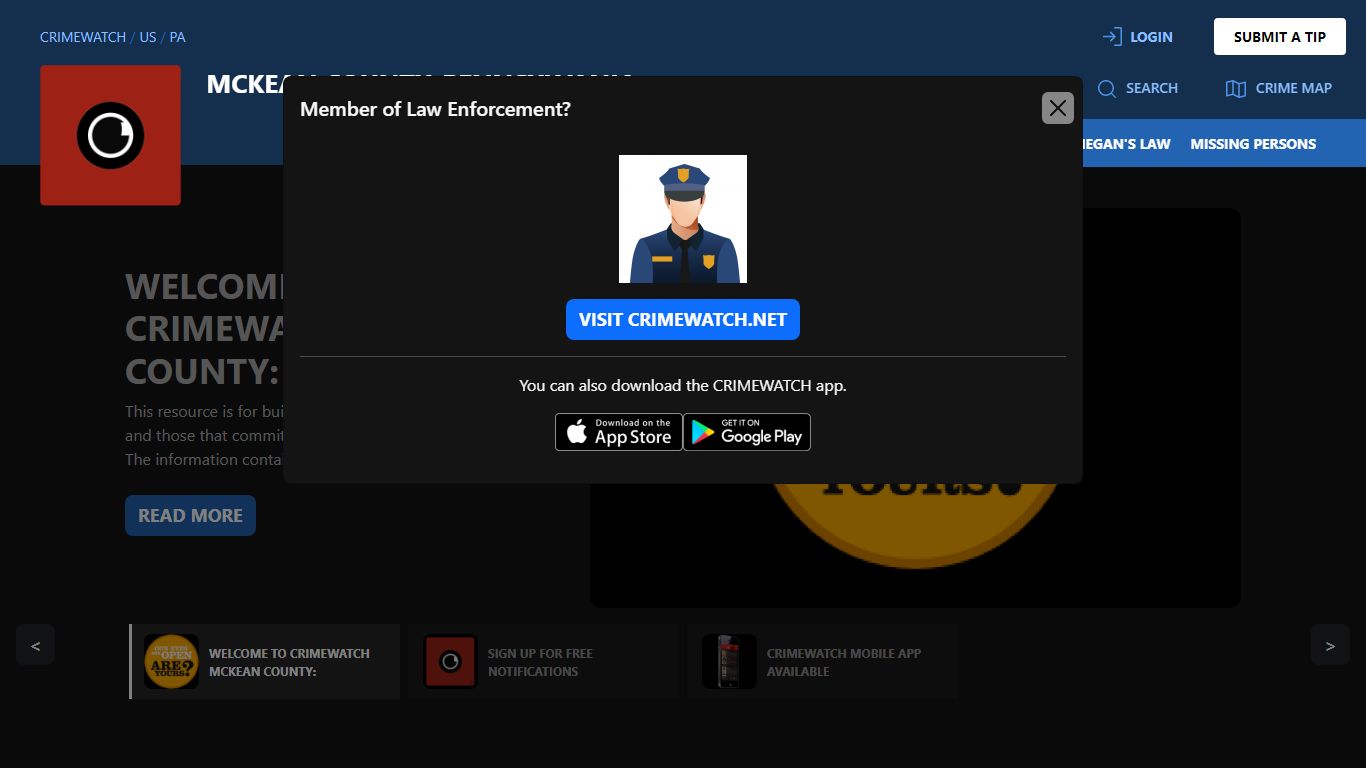Screen dimensions: 1366x768
Task: Click the PA breadcrumb link
Action: [x=177, y=37]
